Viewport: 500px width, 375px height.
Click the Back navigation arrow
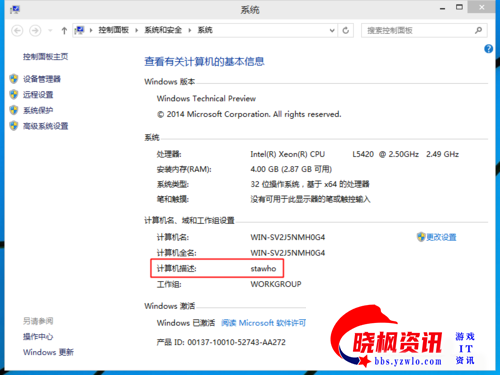(17, 31)
